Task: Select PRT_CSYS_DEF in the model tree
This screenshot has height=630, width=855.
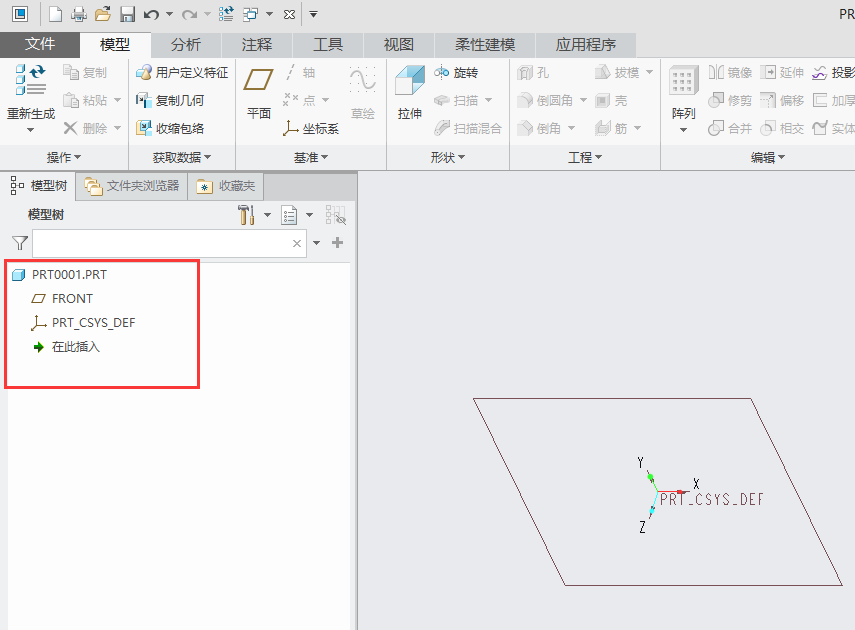Action: [x=83, y=322]
